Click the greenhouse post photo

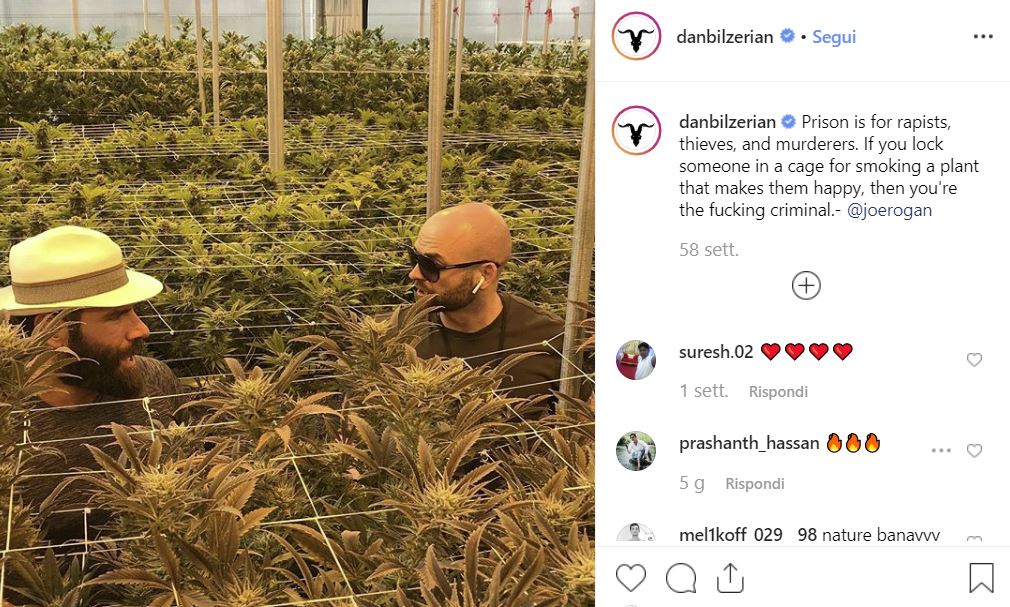click(297, 304)
